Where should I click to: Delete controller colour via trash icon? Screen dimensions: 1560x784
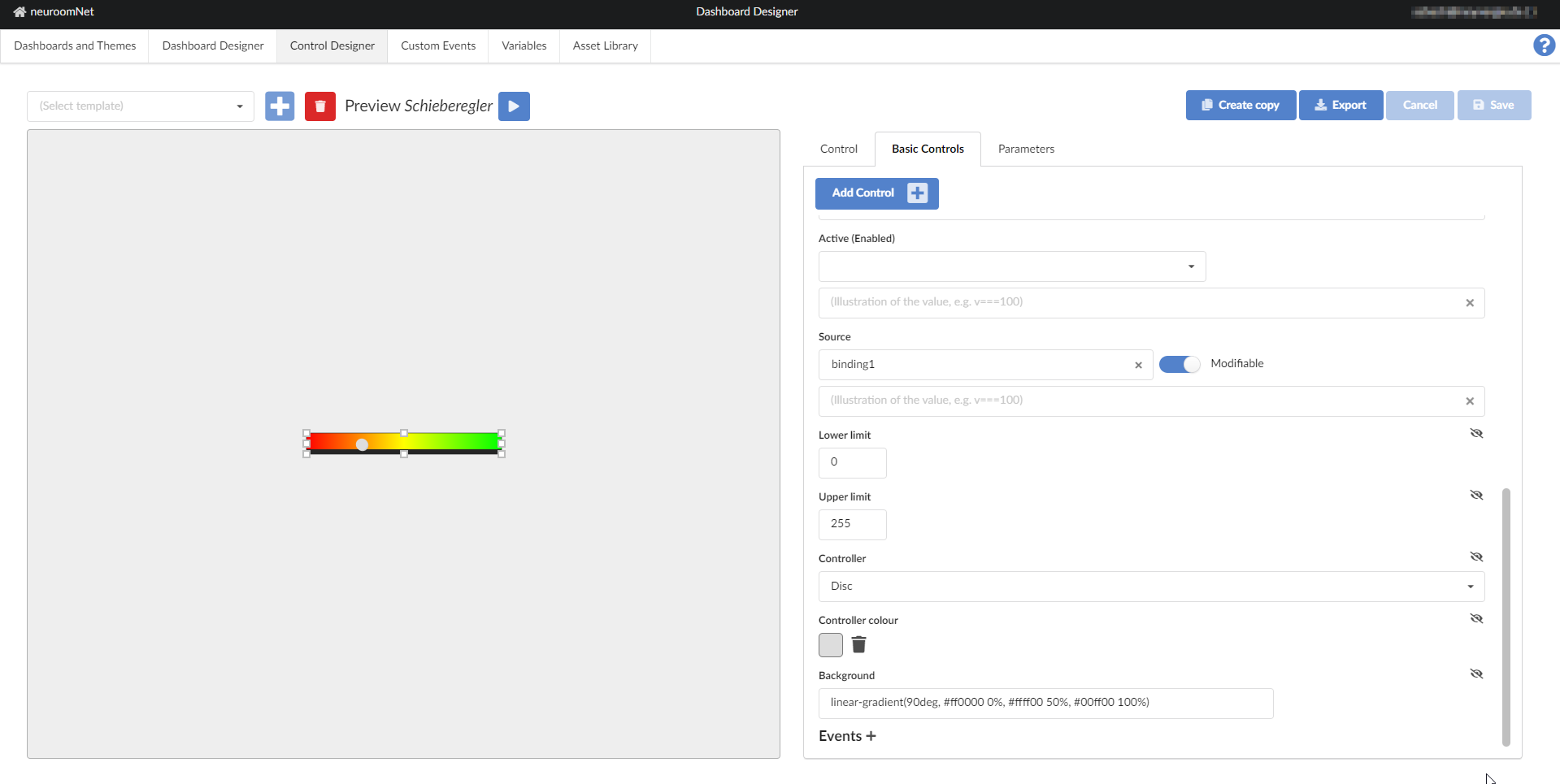point(858,644)
